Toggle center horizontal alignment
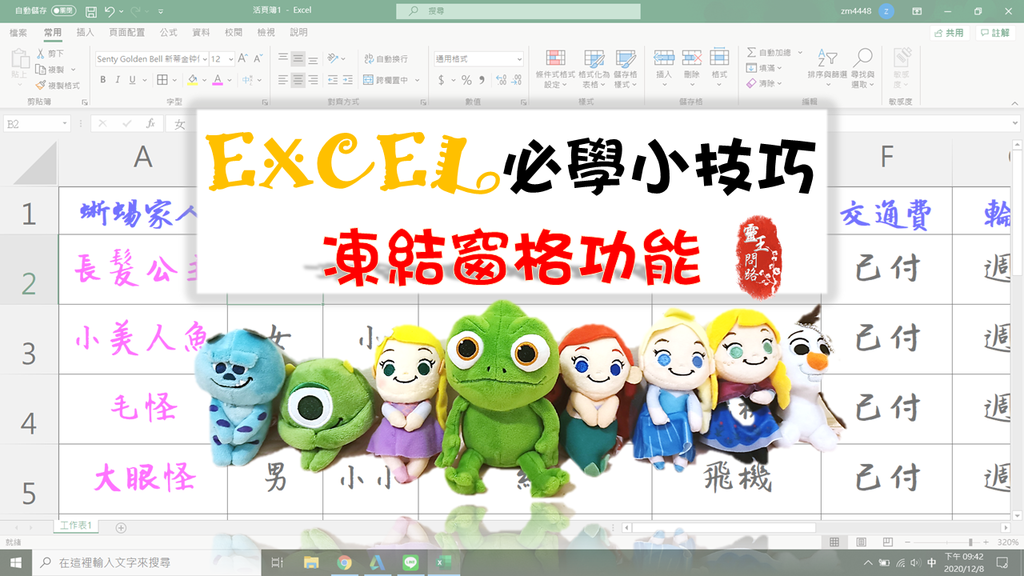The width and height of the screenshot is (1024, 576). [x=298, y=80]
